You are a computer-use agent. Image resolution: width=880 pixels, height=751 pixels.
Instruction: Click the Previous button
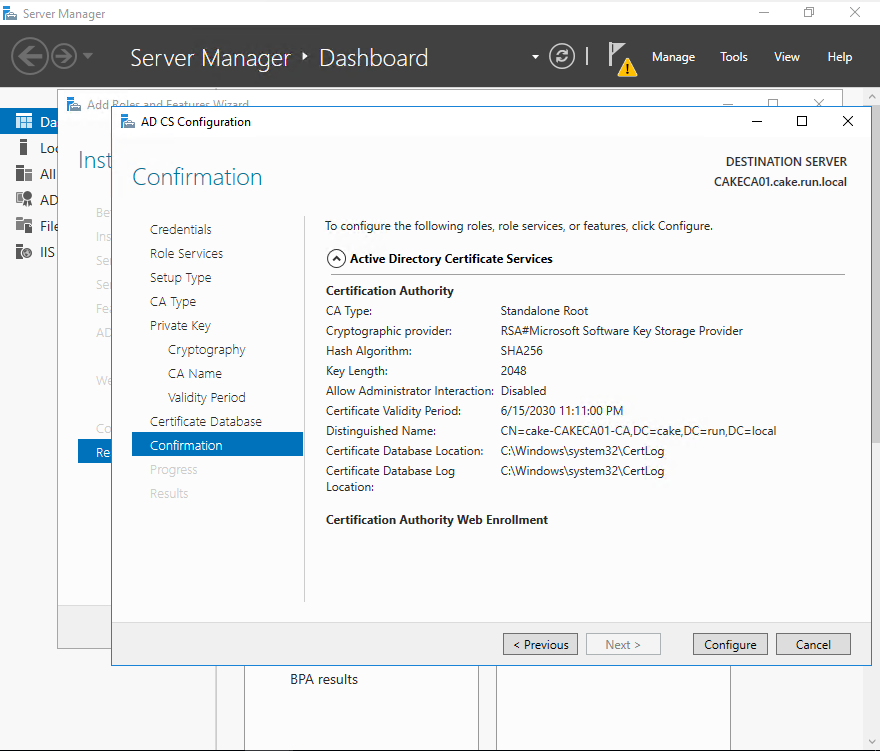click(540, 644)
